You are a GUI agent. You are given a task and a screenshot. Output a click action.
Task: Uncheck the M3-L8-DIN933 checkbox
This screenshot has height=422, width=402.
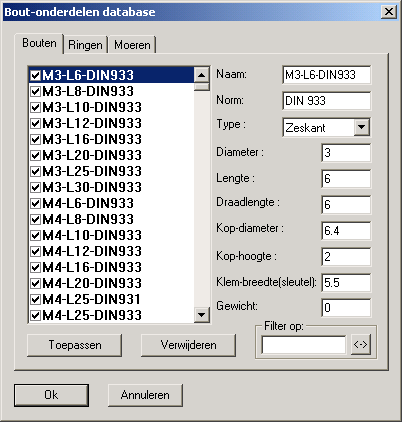[x=35, y=91]
